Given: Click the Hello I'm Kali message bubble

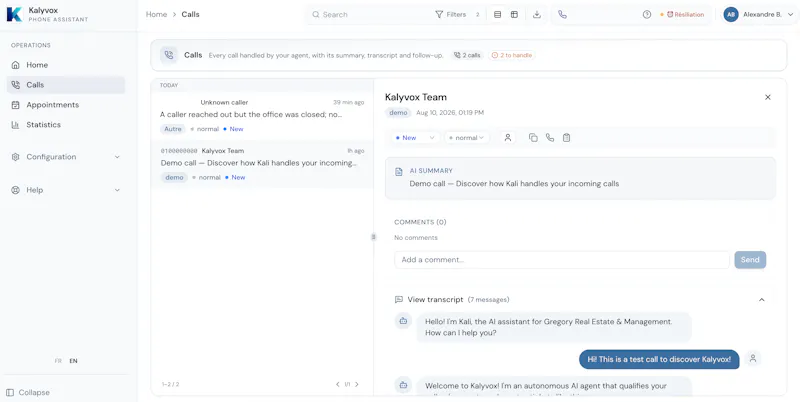Looking at the screenshot, I should (554, 327).
